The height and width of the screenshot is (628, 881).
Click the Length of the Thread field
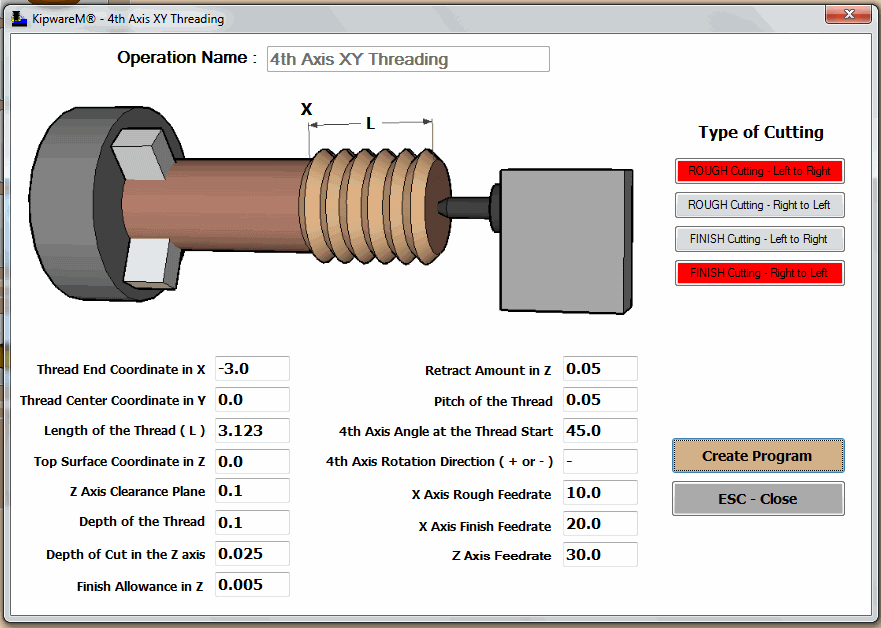[x=251, y=430]
